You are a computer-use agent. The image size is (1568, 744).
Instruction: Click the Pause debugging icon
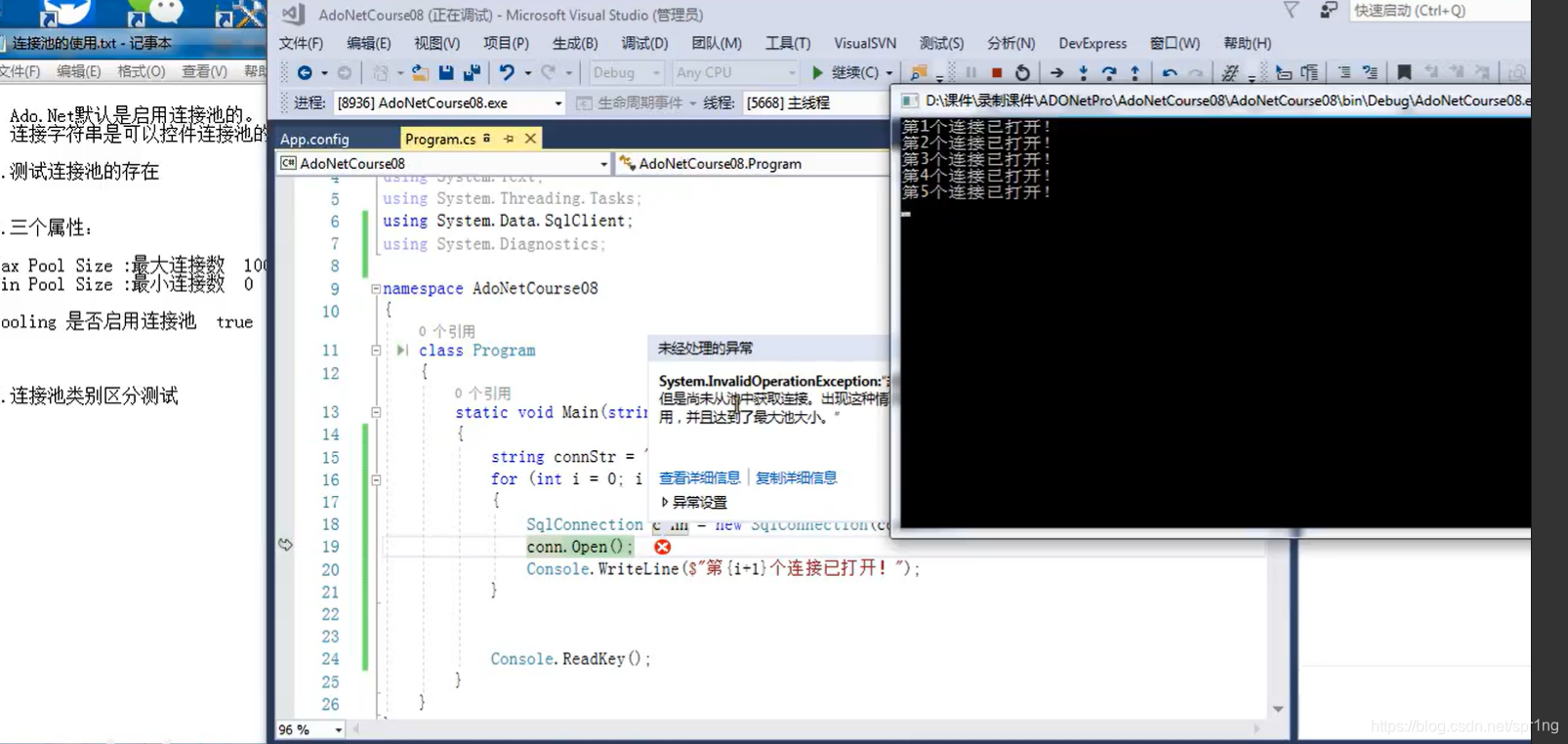(971, 72)
